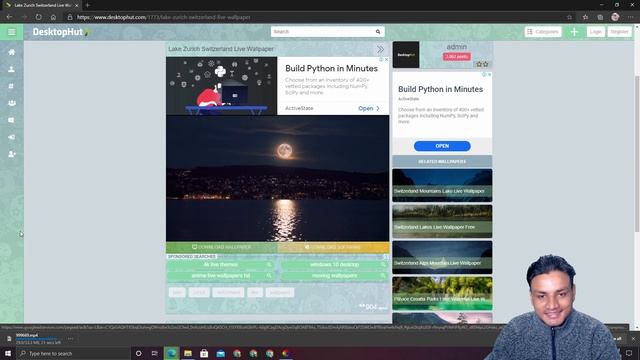Screen dimensions: 640x360
Task: Click the 'wallpapers' tag chip
Action: 280,292
